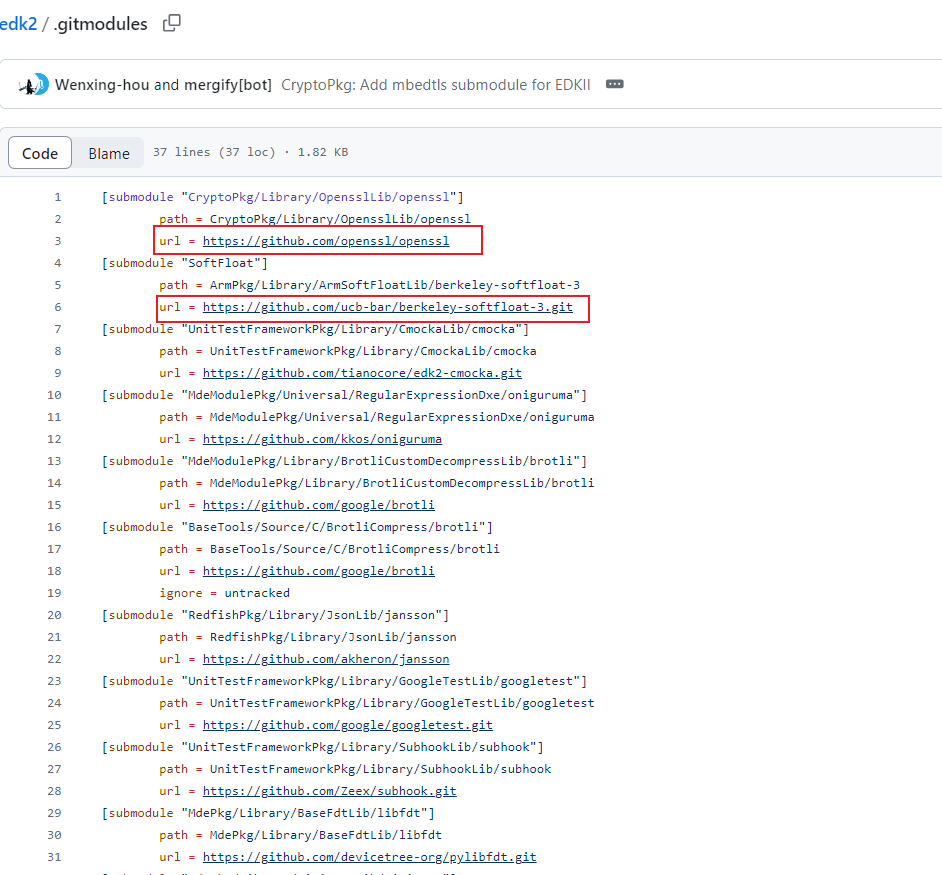Click line number 1 in the gutter

tap(58, 197)
